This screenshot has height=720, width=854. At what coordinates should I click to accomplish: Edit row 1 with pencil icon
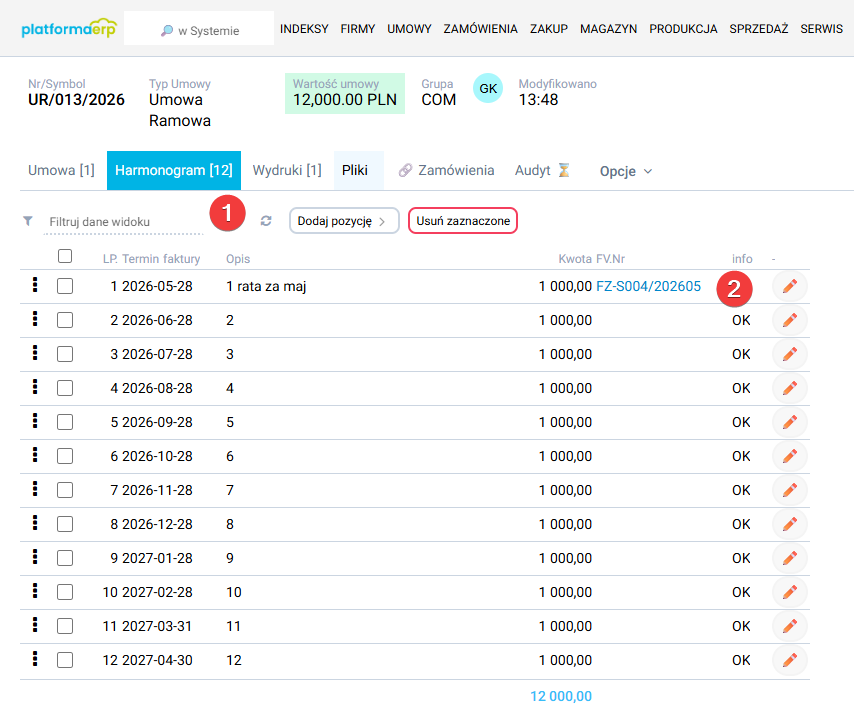[790, 286]
